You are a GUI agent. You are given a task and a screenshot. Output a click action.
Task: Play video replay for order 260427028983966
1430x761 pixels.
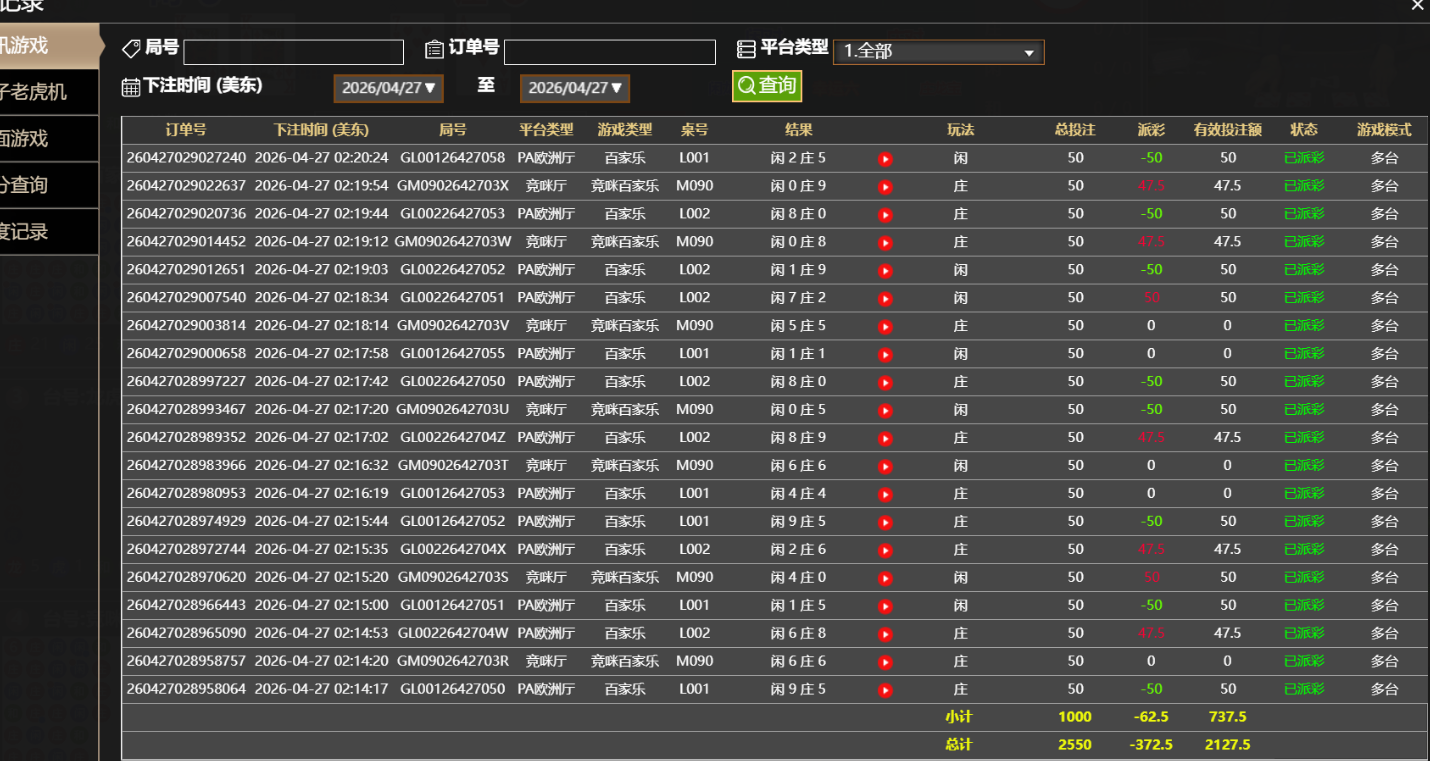coord(885,467)
